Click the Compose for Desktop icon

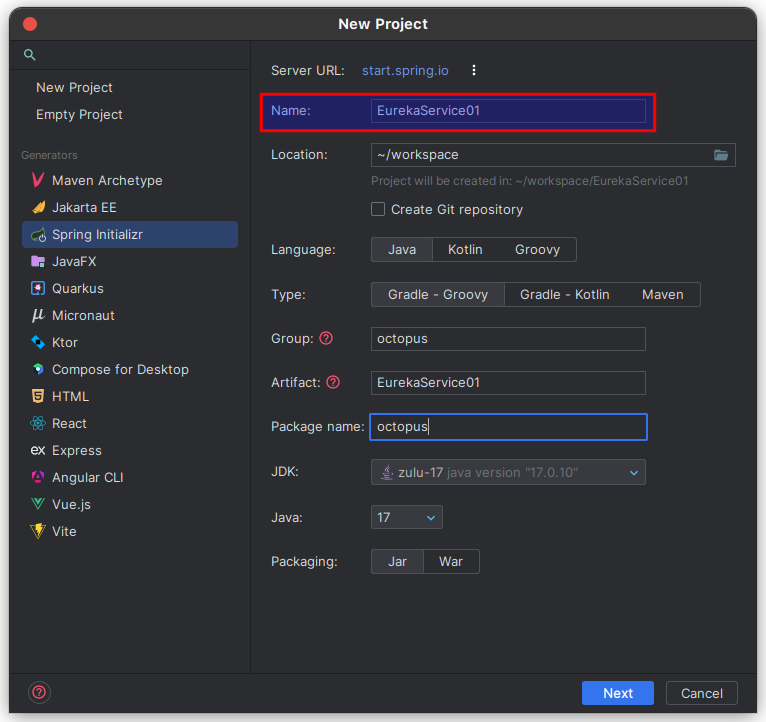coord(38,369)
